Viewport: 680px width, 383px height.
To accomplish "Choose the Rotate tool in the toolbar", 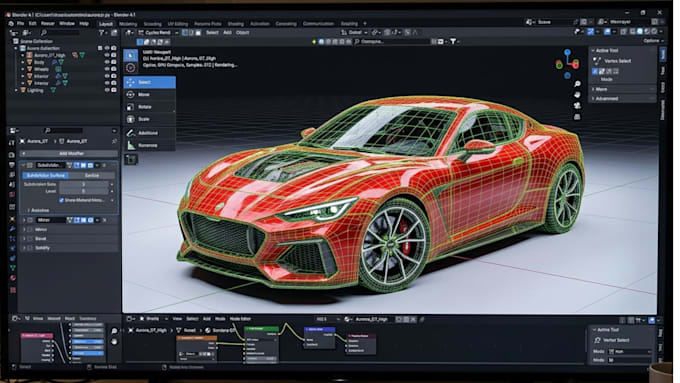I will pos(149,107).
